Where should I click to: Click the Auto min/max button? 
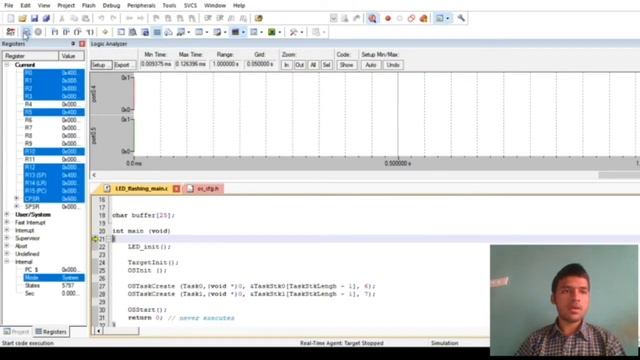coord(371,65)
